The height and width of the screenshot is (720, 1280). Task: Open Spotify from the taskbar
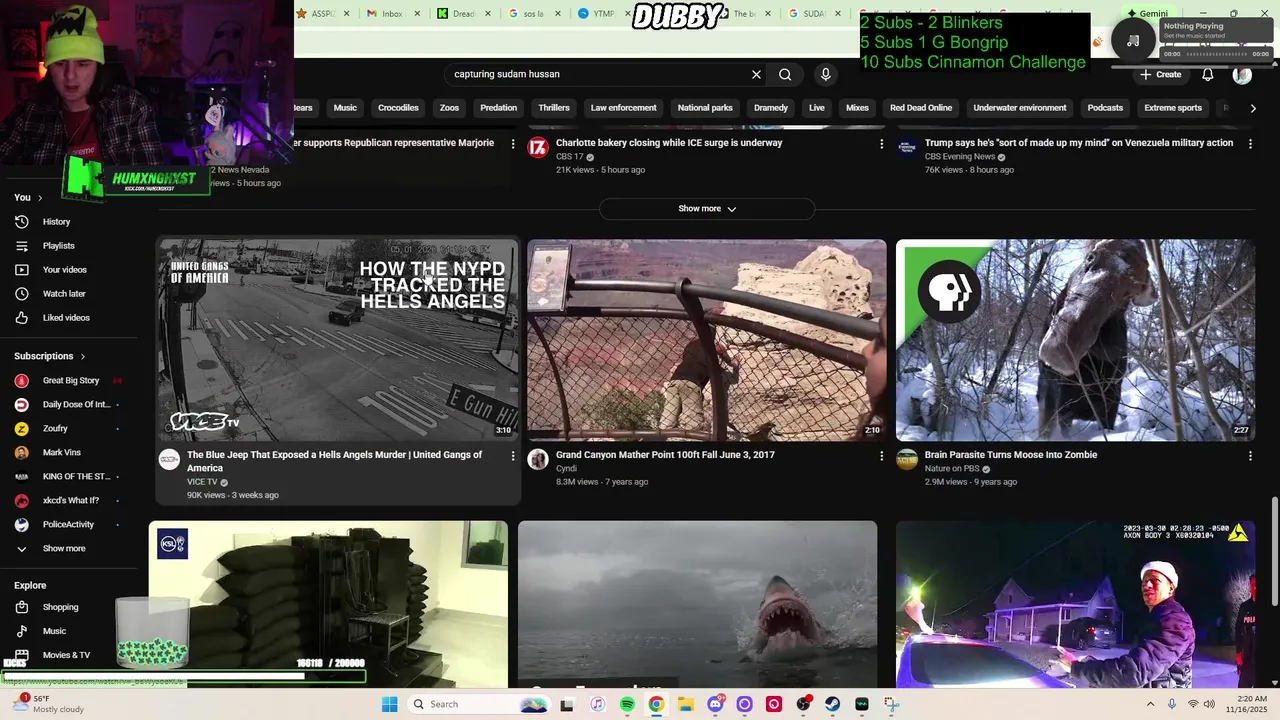click(627, 704)
